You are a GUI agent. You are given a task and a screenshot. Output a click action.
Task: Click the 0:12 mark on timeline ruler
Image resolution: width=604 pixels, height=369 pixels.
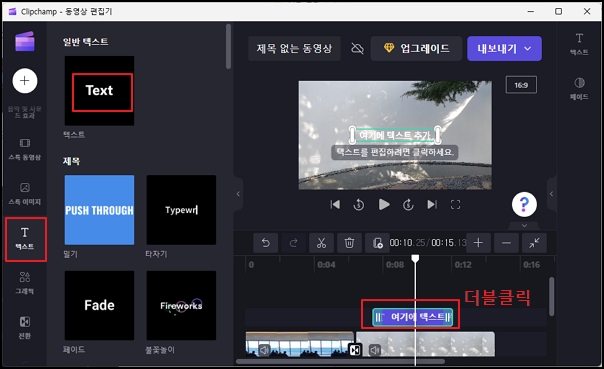coord(463,265)
